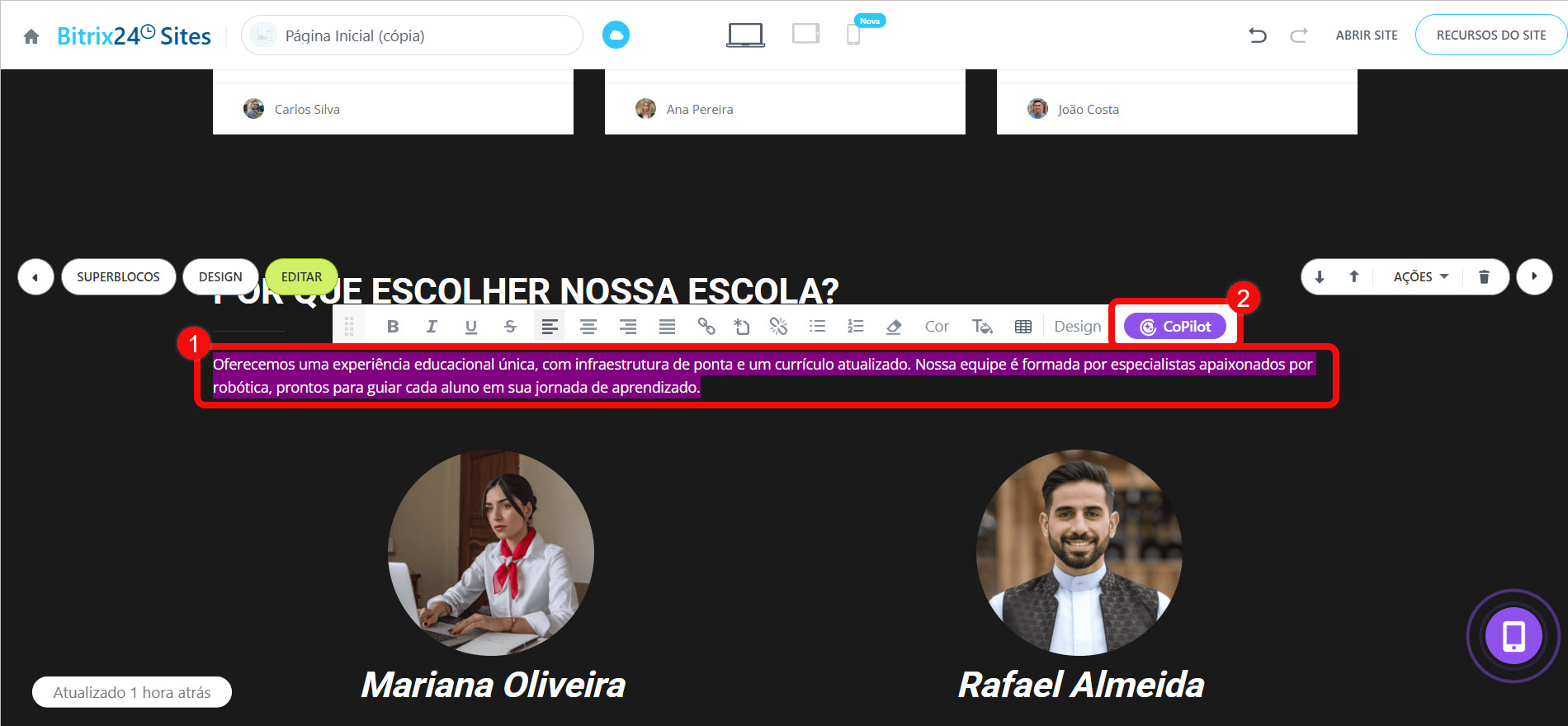
Task: Open the SUPERBLOCOS tab
Action: 118,277
